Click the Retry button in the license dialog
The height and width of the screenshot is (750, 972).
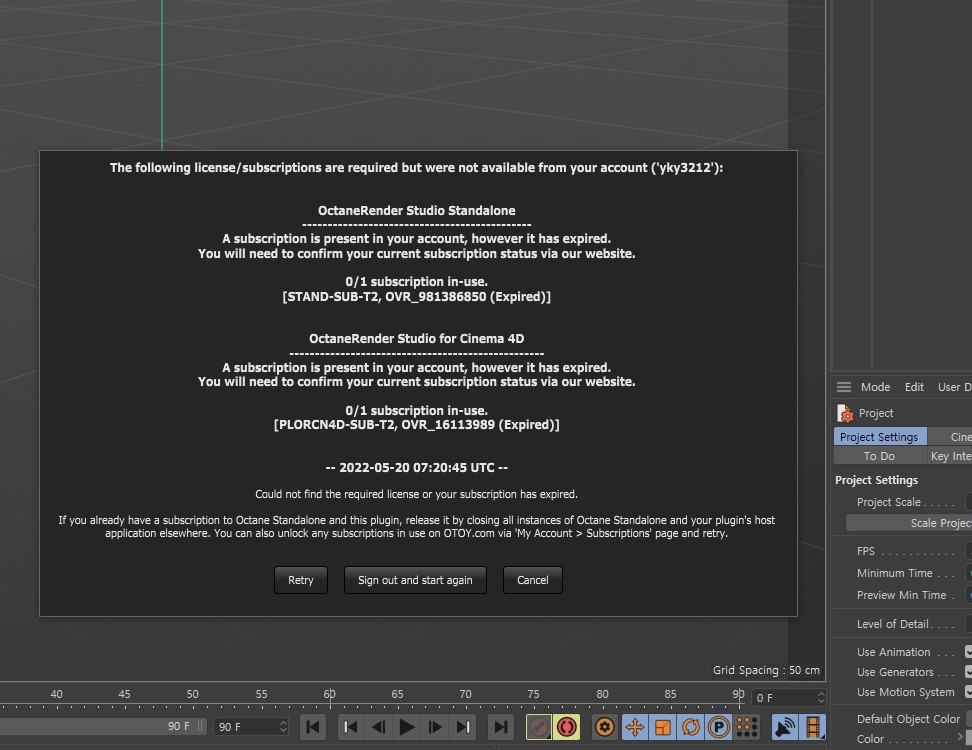[x=301, y=580]
